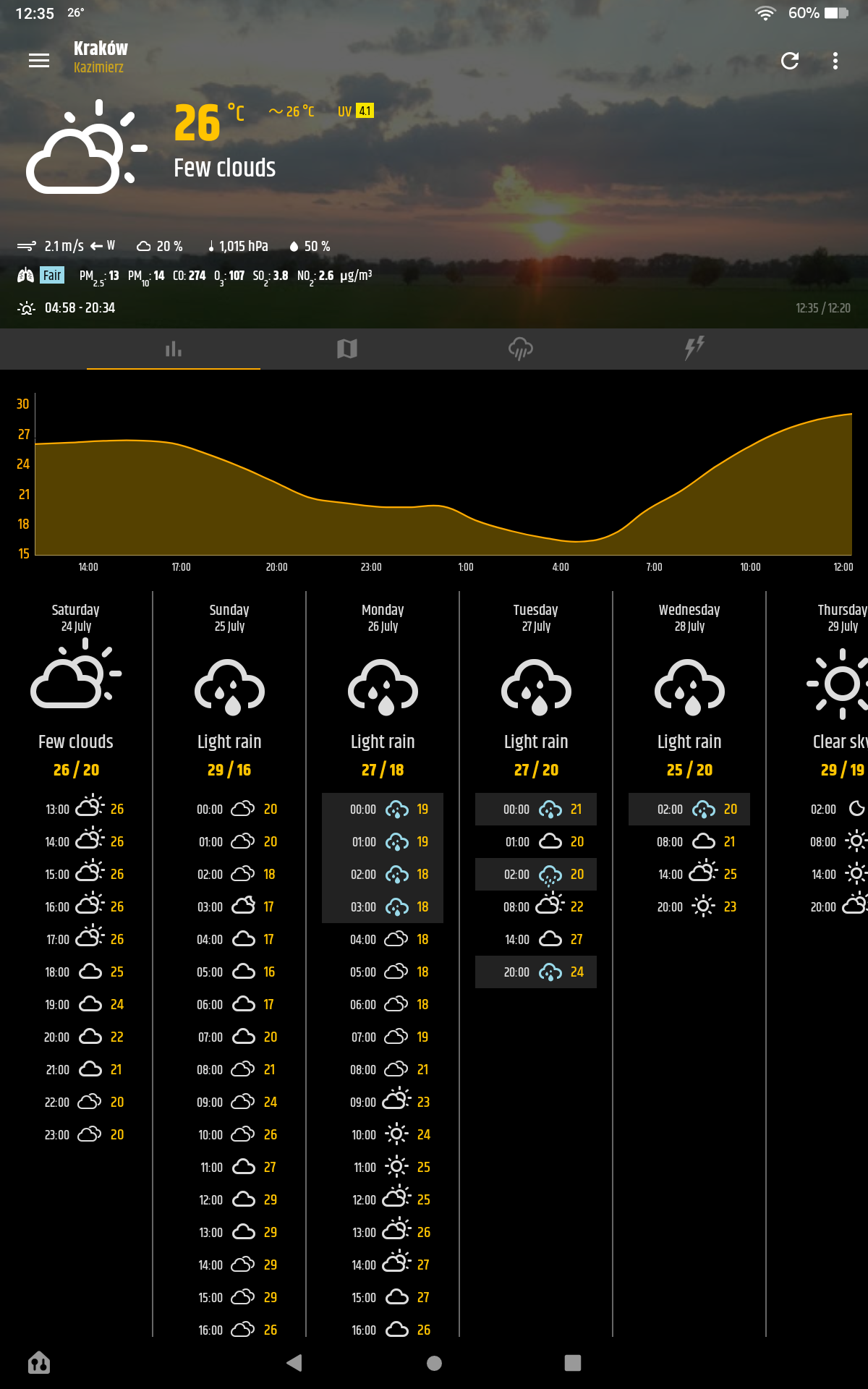Screen dimensions: 868x1389
Task: Open the three-dot overflow menu
Action: [835, 61]
